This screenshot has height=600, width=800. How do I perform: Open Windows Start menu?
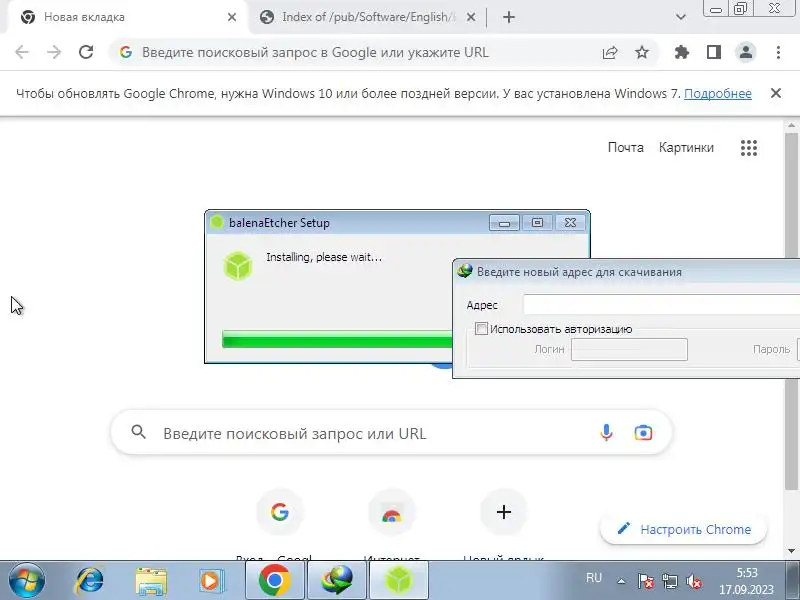[26, 581]
